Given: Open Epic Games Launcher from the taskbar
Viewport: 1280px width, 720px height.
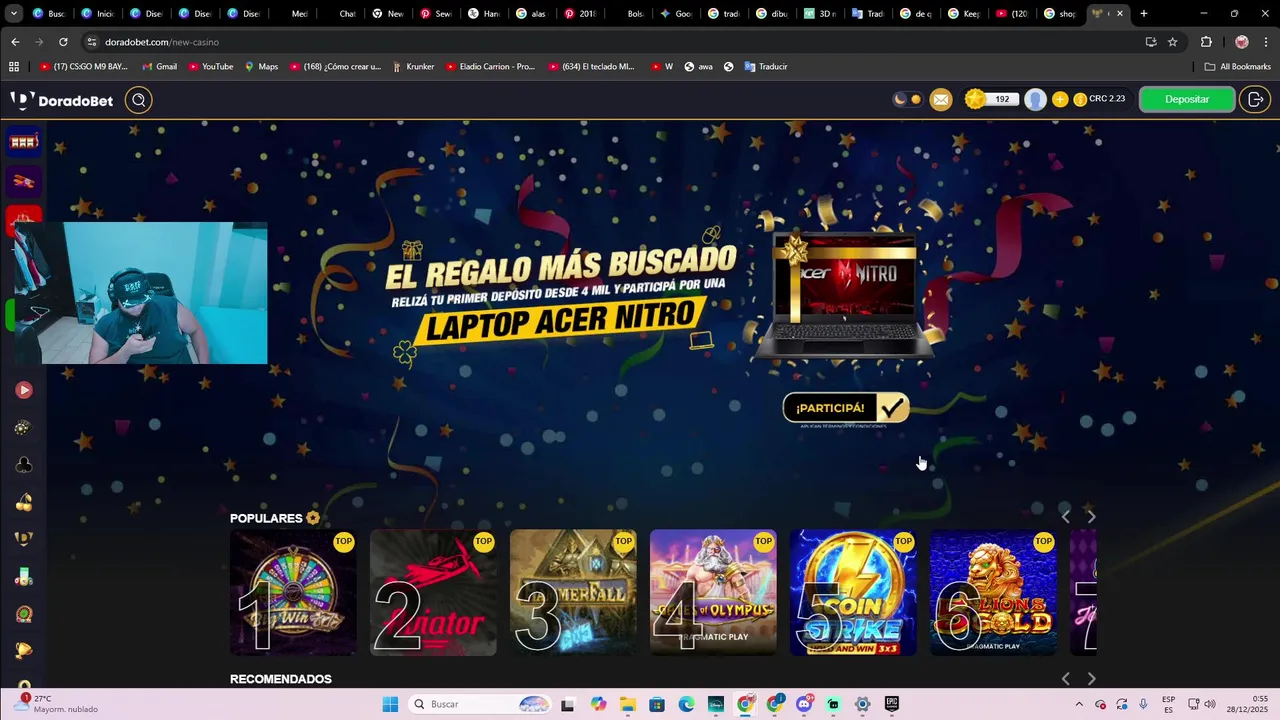Looking at the screenshot, I should coord(891,704).
